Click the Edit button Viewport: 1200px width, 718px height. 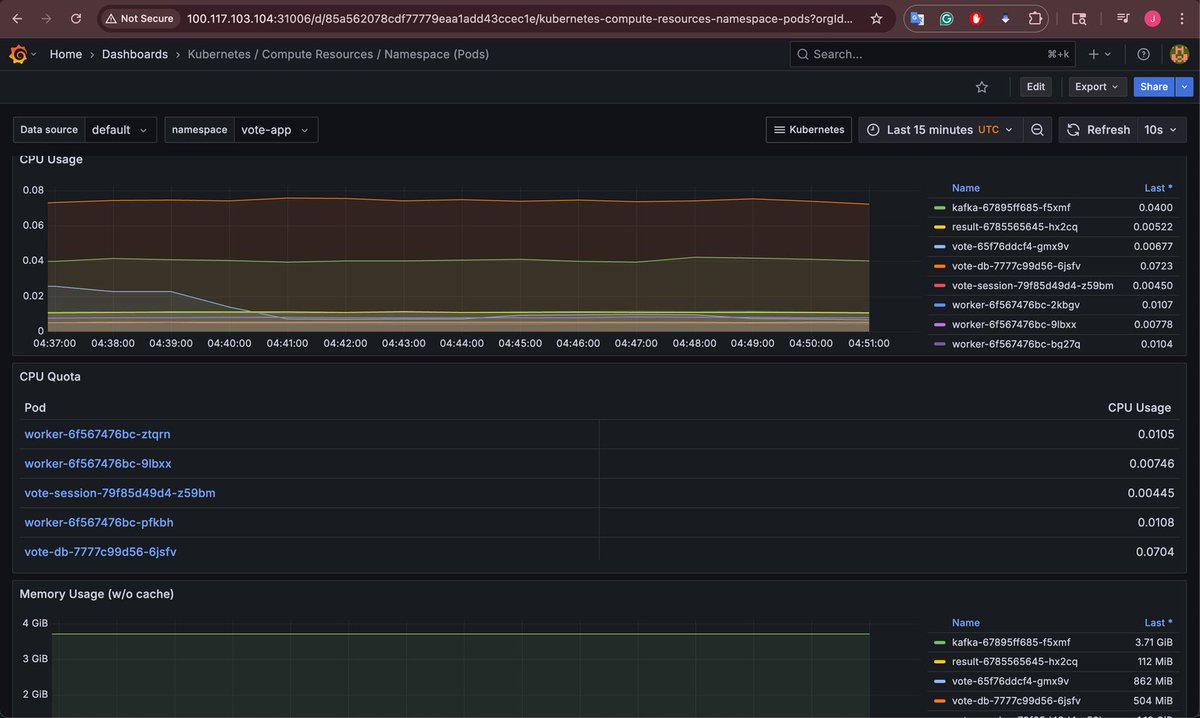1035,87
